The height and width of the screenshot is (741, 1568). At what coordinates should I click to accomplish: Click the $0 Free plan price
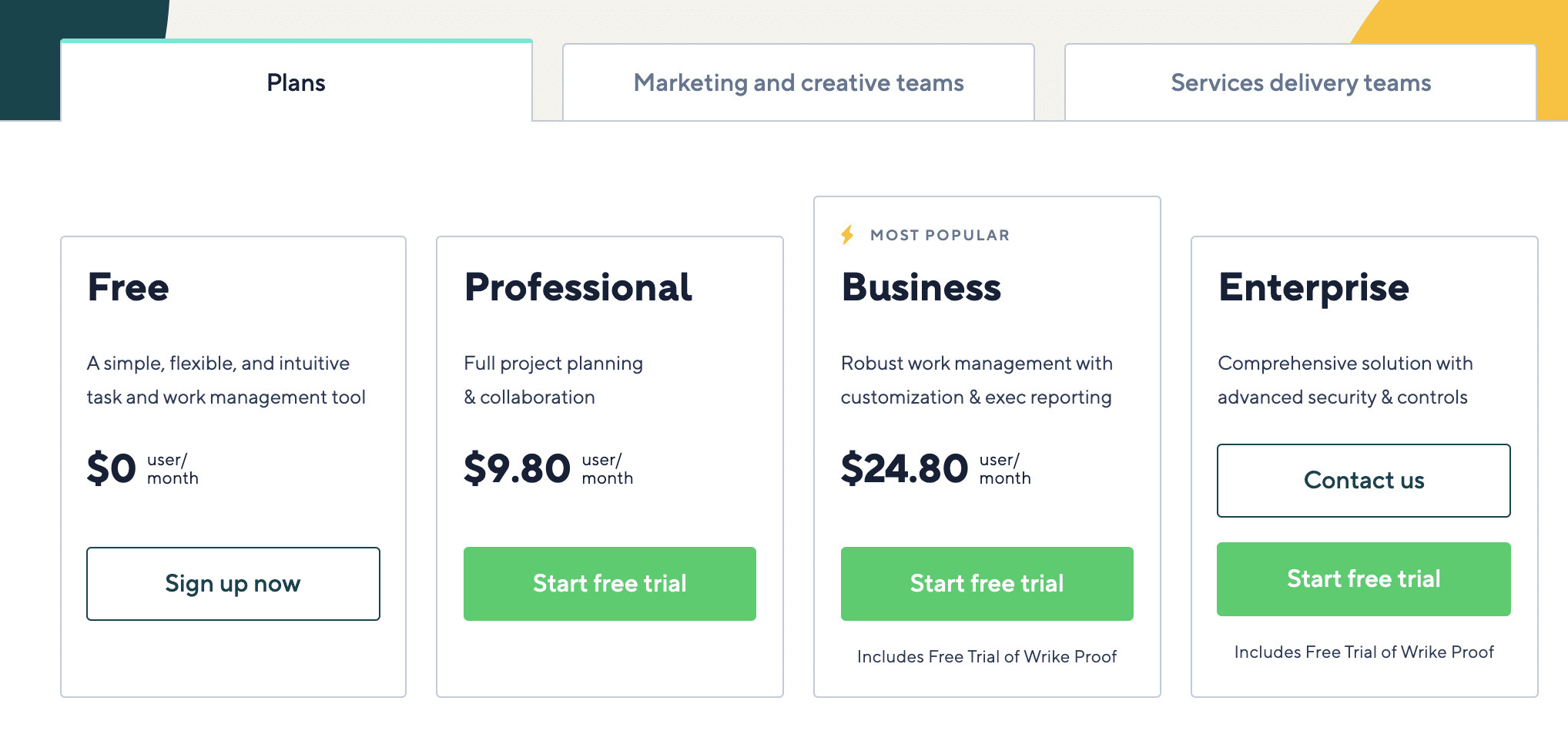pyautogui.click(x=112, y=468)
